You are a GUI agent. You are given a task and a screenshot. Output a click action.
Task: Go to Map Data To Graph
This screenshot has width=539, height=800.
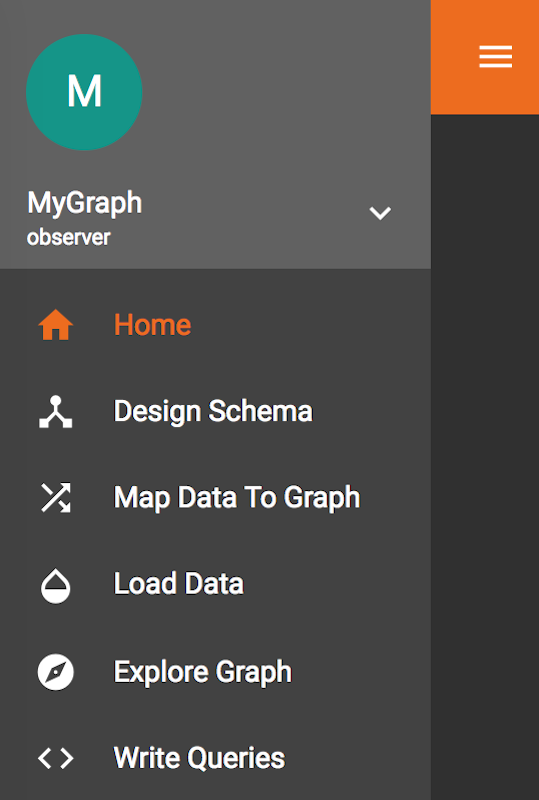click(215, 497)
